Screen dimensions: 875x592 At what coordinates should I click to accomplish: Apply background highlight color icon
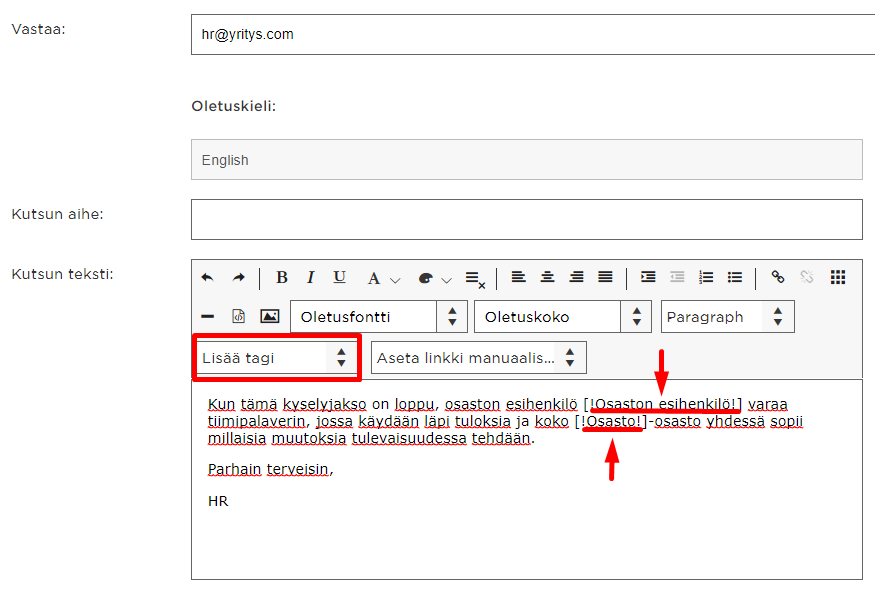[x=425, y=278]
